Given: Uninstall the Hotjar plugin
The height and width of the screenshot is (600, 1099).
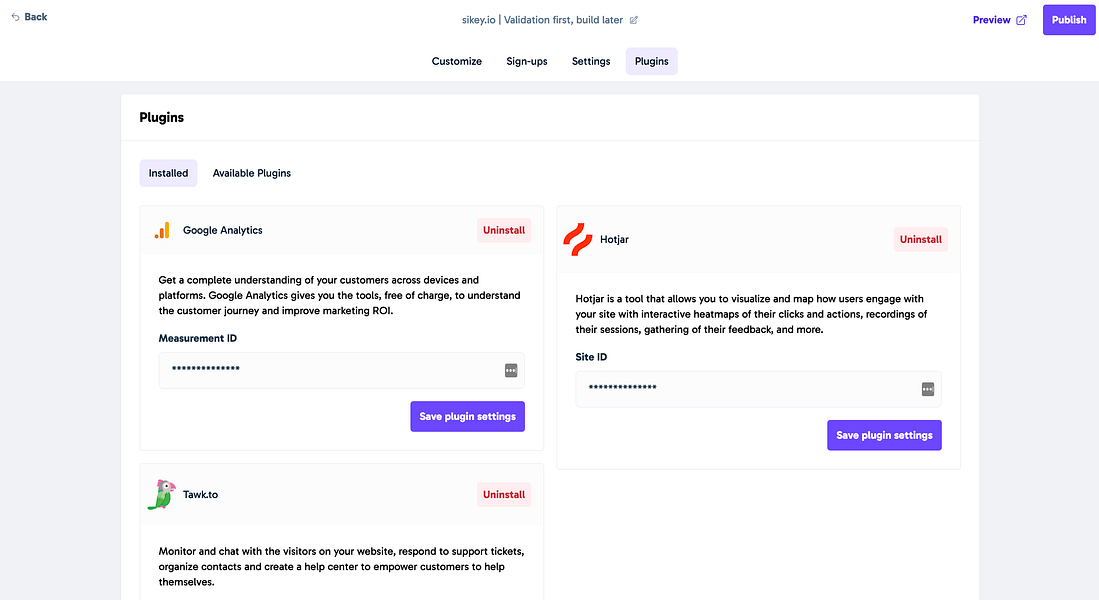Looking at the screenshot, I should click(919, 239).
